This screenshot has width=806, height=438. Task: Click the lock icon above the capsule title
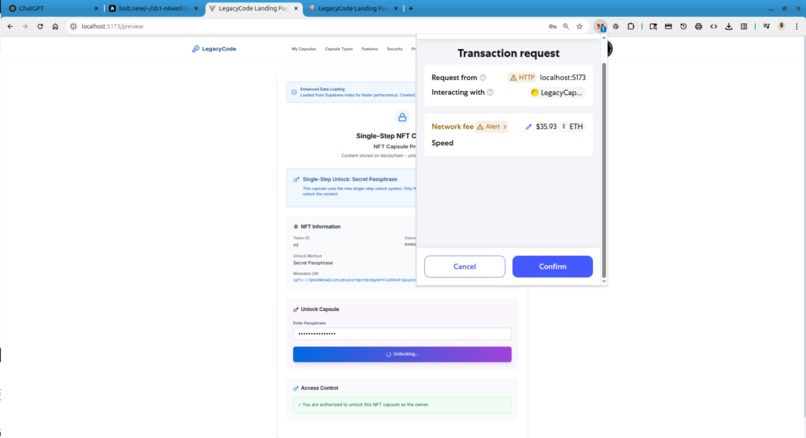pyautogui.click(x=402, y=117)
